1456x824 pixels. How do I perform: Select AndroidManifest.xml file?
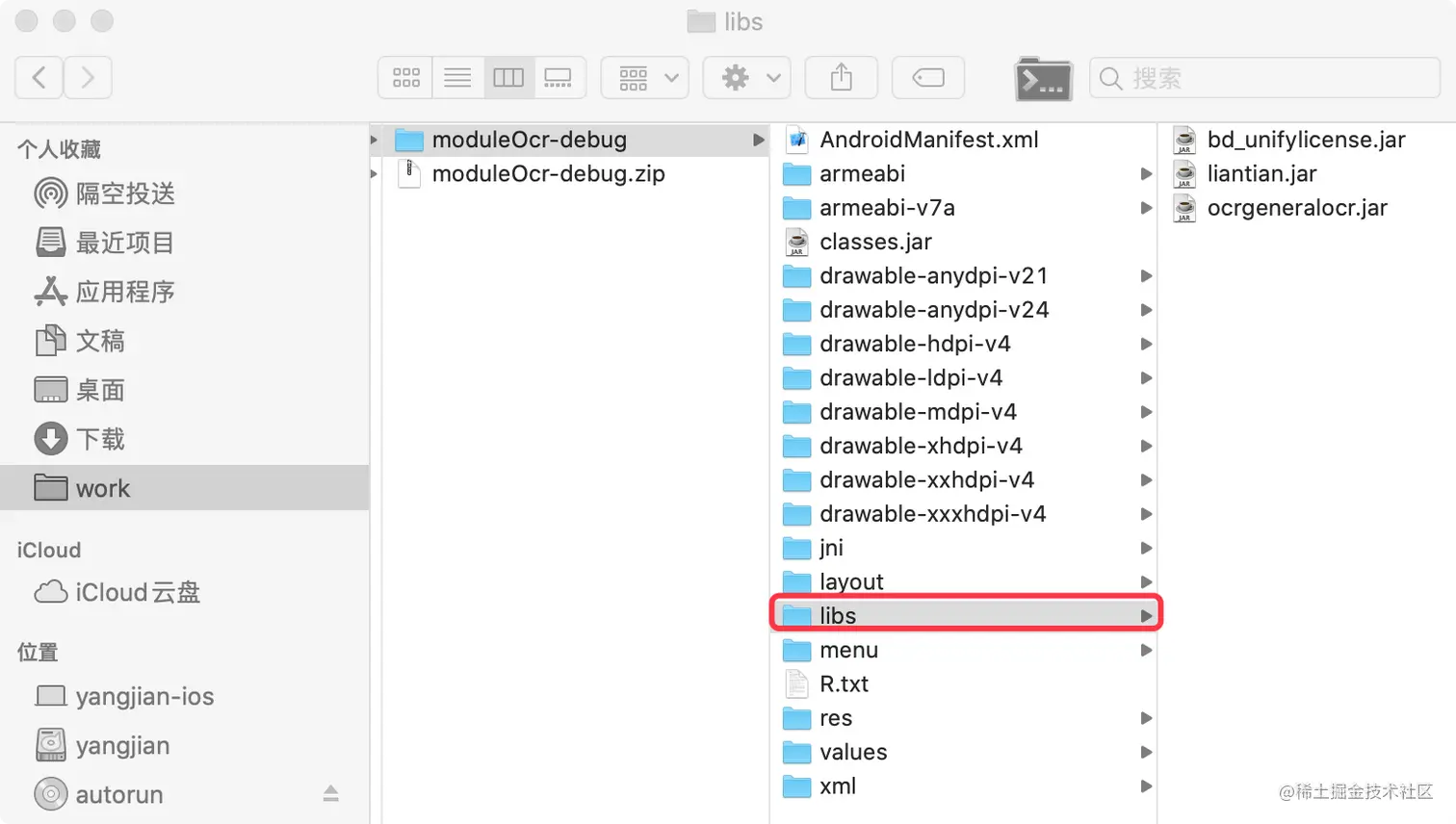click(x=963, y=140)
